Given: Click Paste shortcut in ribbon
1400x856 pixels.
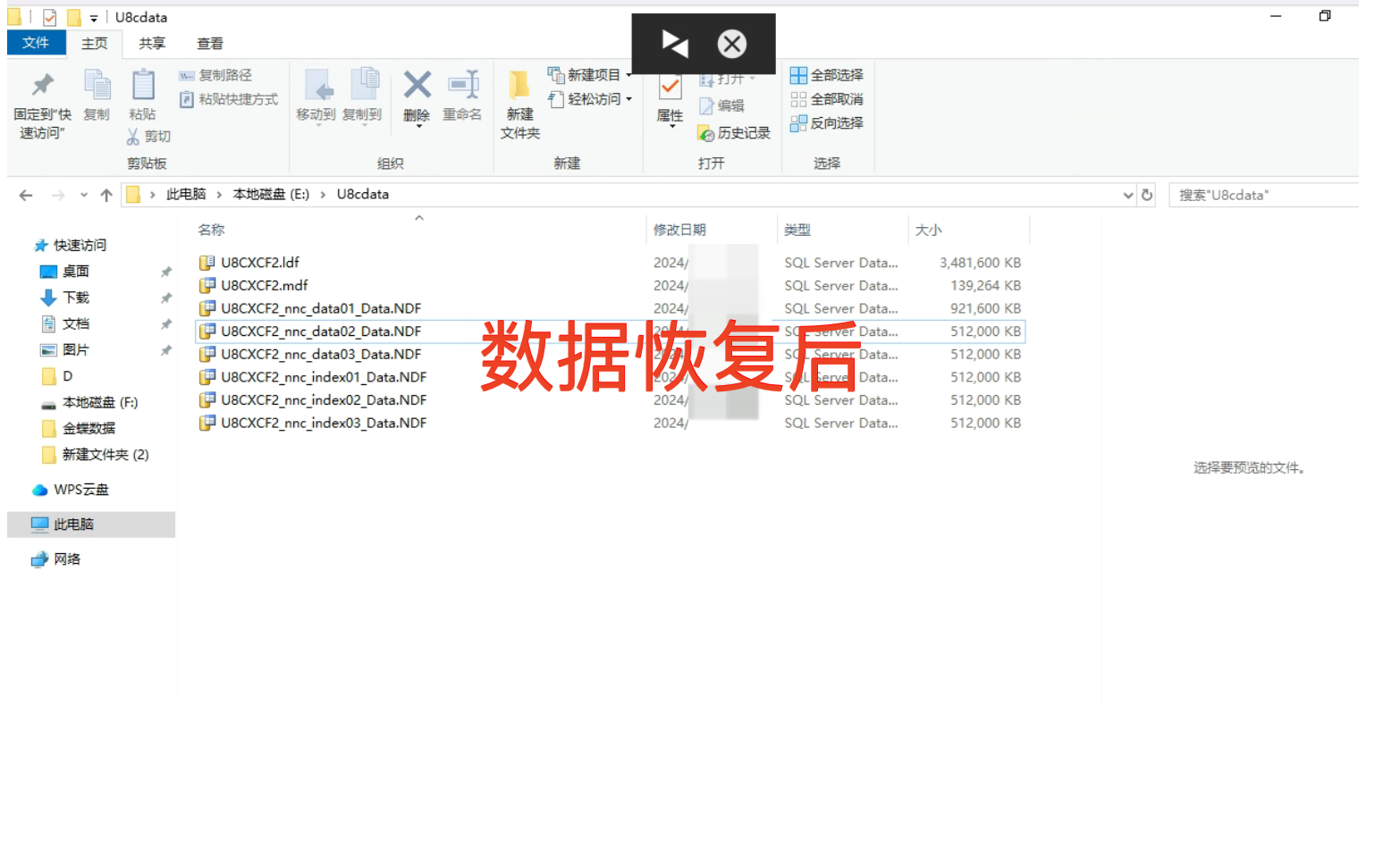Looking at the screenshot, I should [x=229, y=99].
